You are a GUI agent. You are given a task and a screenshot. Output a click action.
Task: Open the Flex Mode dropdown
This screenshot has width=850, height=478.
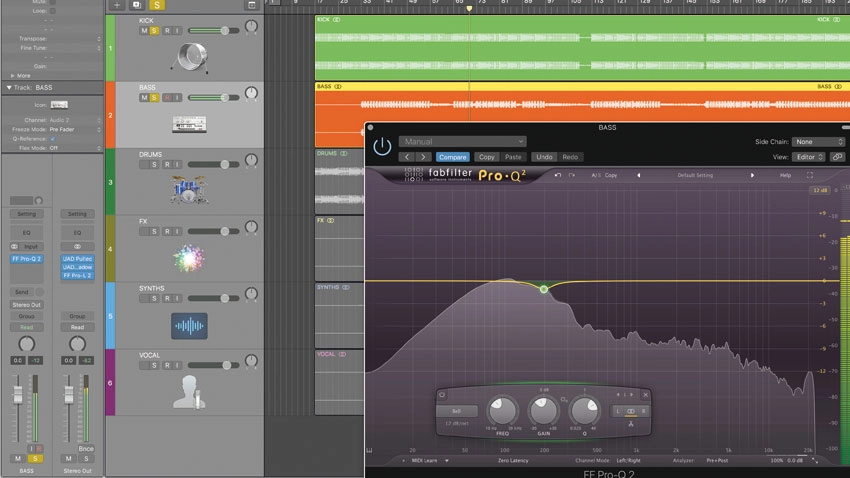point(74,148)
